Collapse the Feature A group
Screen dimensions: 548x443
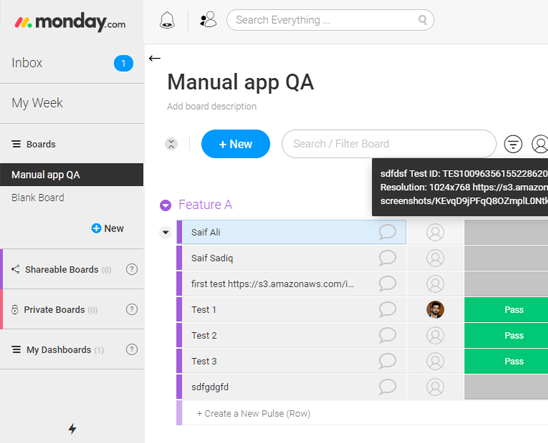pyautogui.click(x=166, y=205)
